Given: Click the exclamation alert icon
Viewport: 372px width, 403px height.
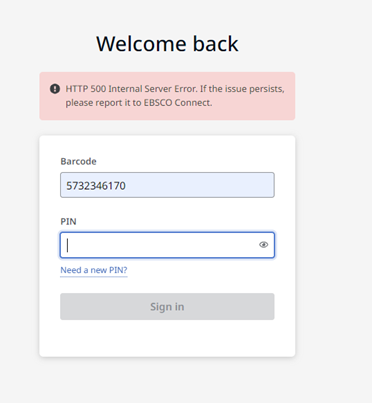Looking at the screenshot, I should pyautogui.click(x=55, y=89).
